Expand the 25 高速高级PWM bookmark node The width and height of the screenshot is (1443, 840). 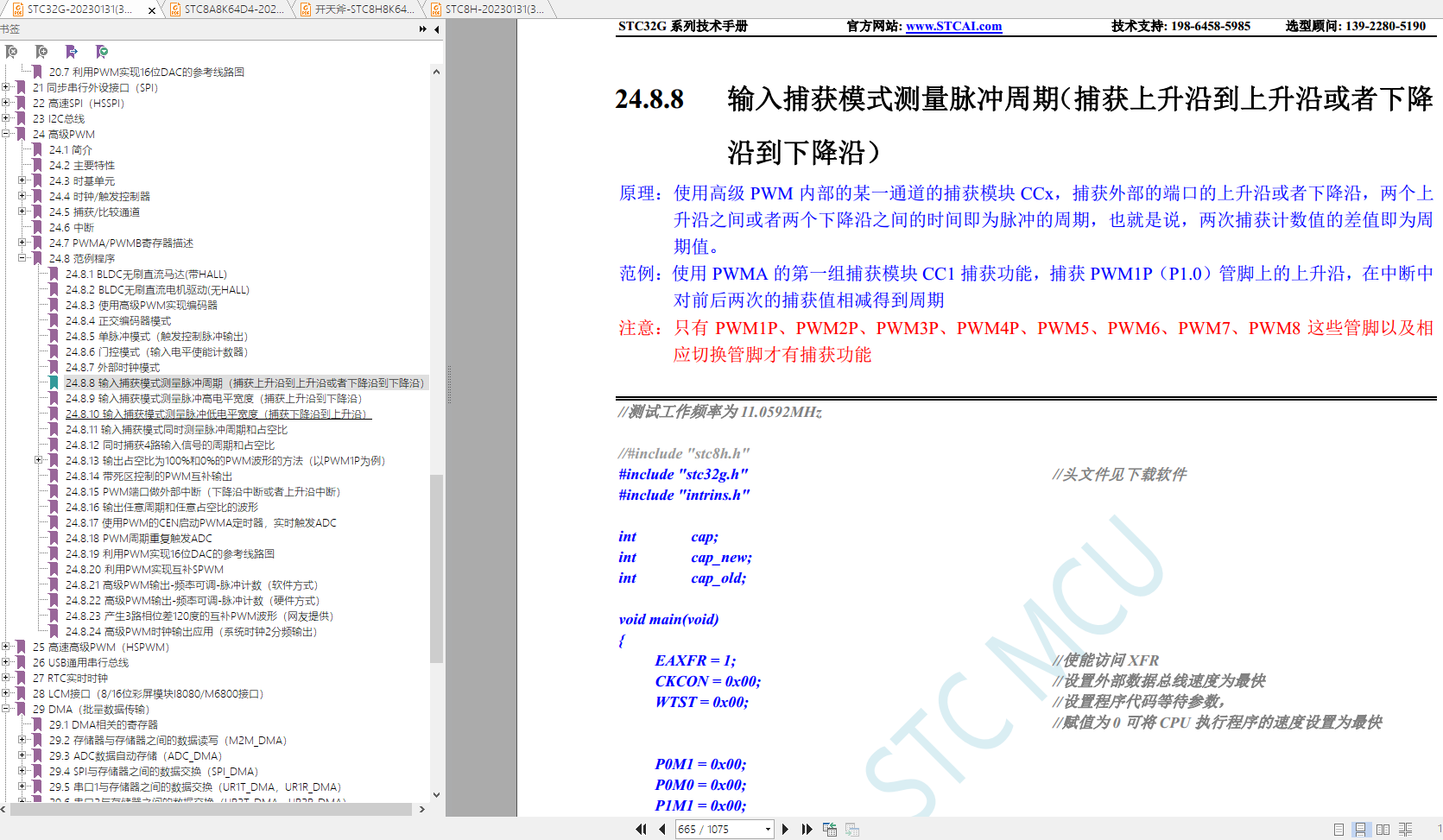[x=6, y=647]
